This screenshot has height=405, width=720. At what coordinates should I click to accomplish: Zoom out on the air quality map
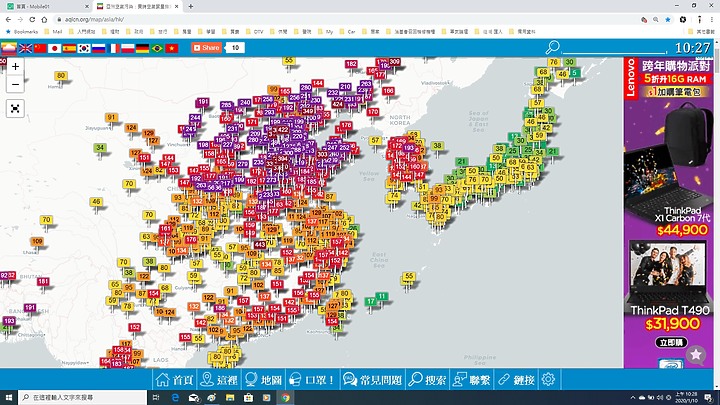15,84
